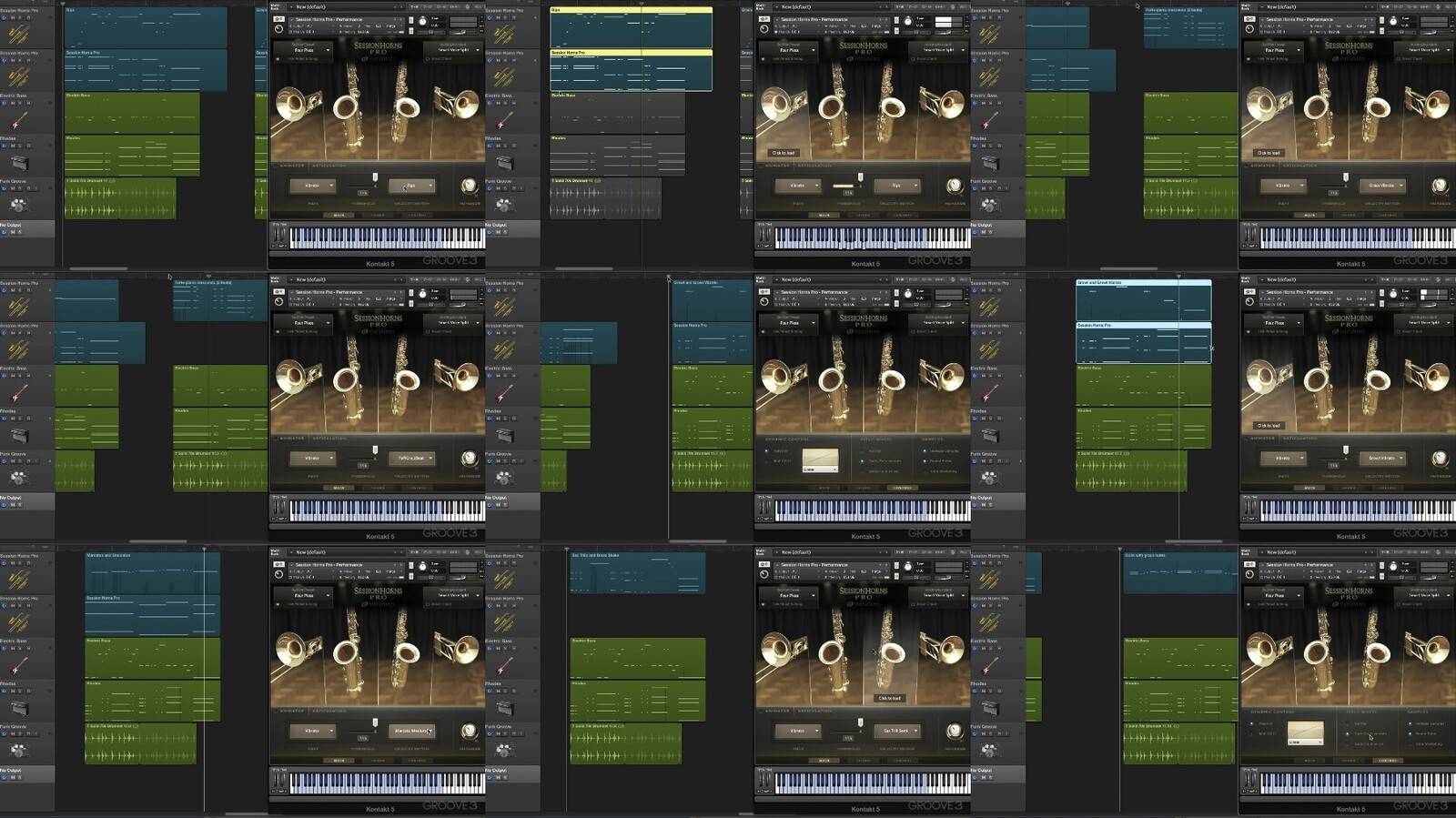Click active Control tab in center frame
This screenshot has width=1456, height=818.
902,488
